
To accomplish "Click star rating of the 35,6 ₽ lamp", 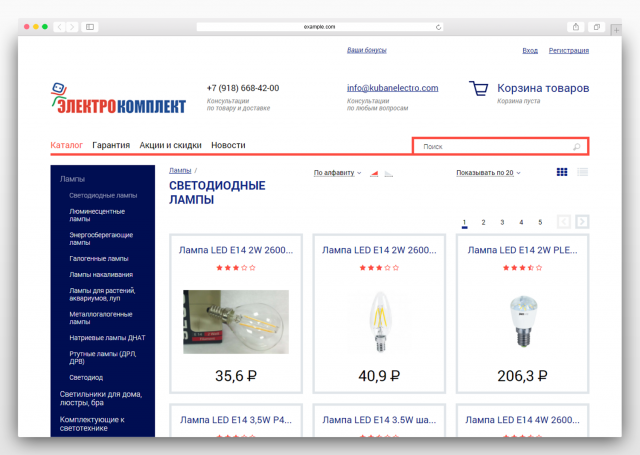I will pos(236,268).
